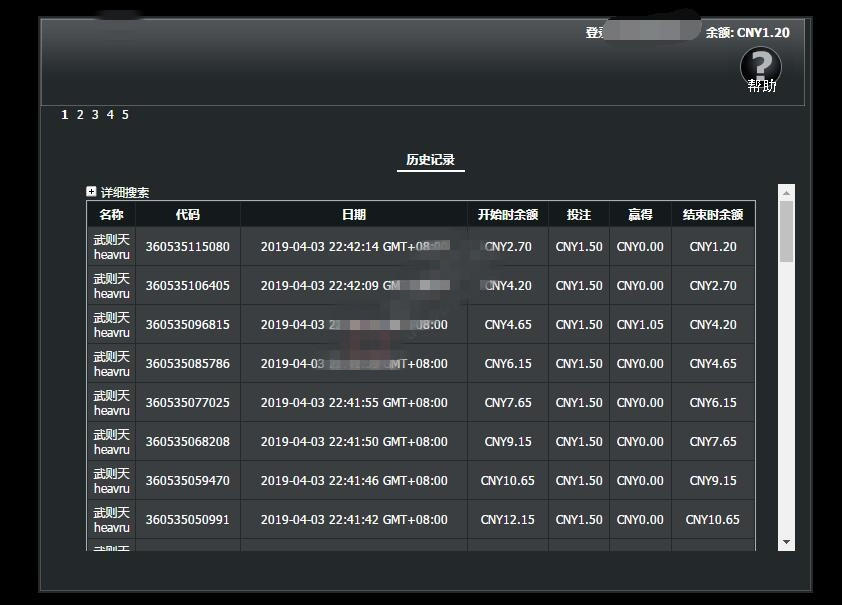Image resolution: width=842 pixels, height=605 pixels.
Task: Click the CNY1.05 winnings cell
Action: (x=640, y=325)
